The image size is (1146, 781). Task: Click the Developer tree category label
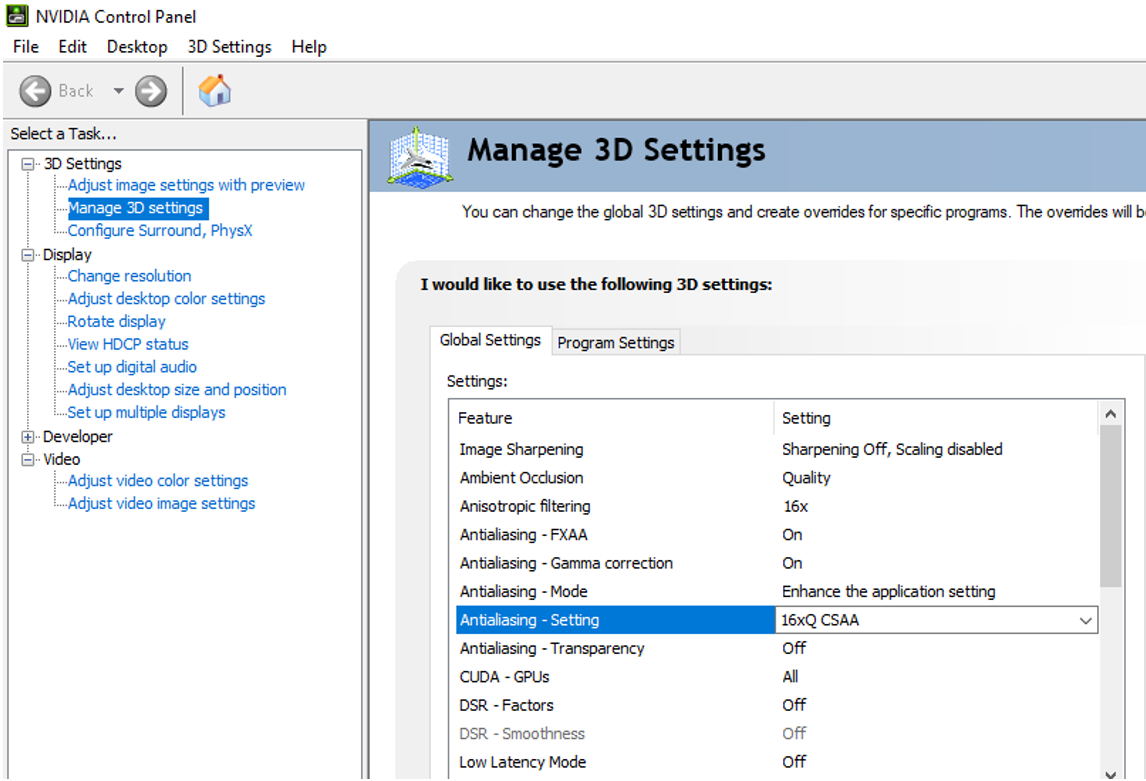tap(77, 437)
